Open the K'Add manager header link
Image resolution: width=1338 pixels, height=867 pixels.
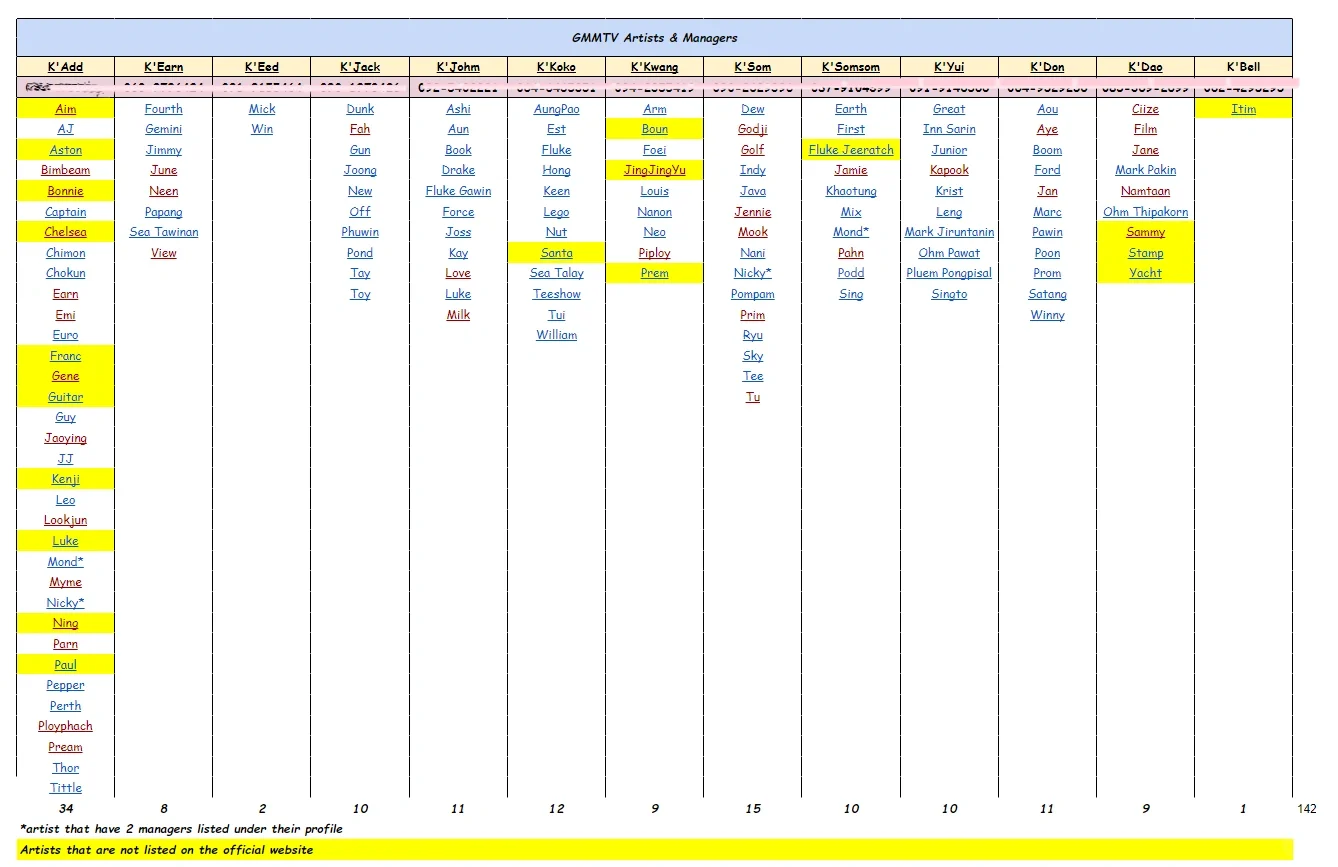(x=65, y=67)
